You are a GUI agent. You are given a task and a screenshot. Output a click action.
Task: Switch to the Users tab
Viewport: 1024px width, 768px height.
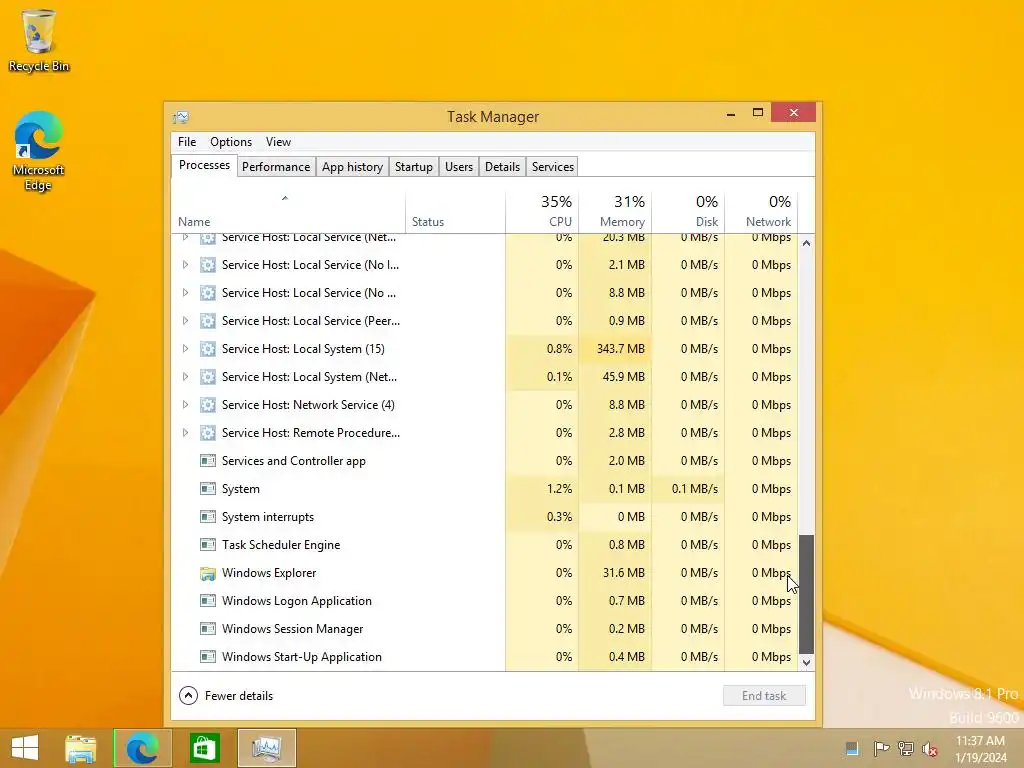pos(458,167)
